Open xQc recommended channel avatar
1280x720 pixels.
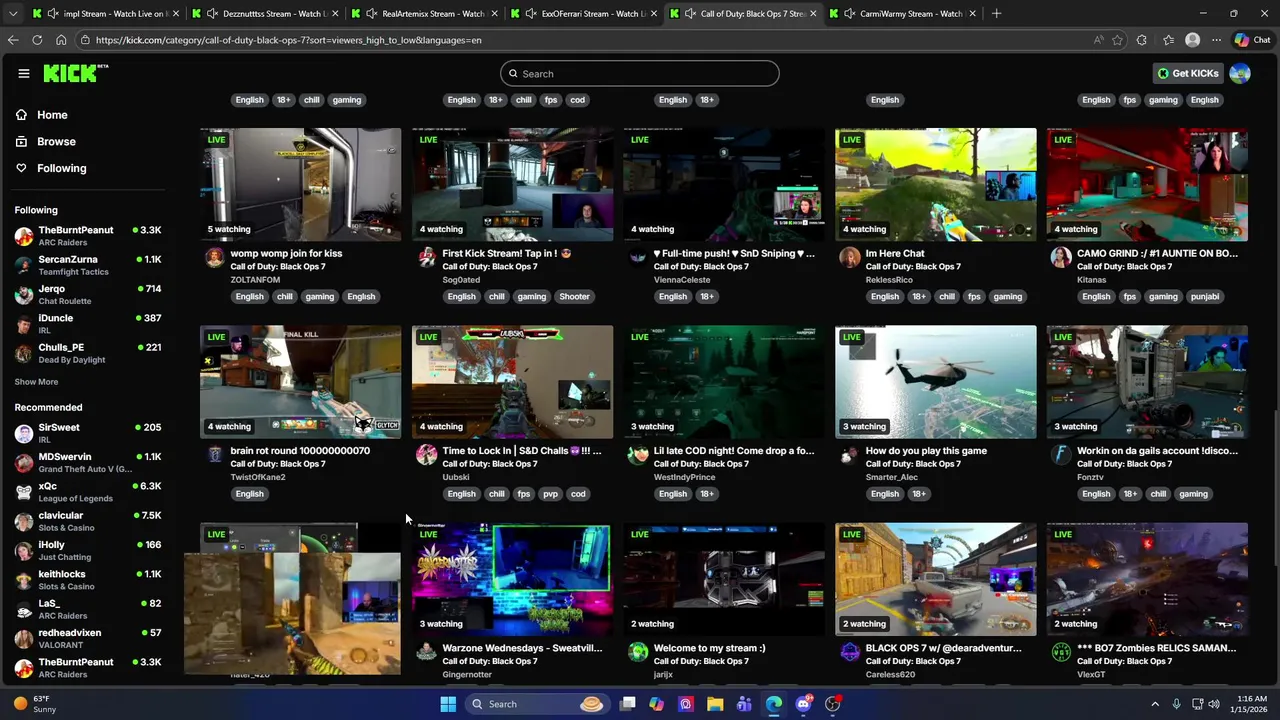click(24, 492)
